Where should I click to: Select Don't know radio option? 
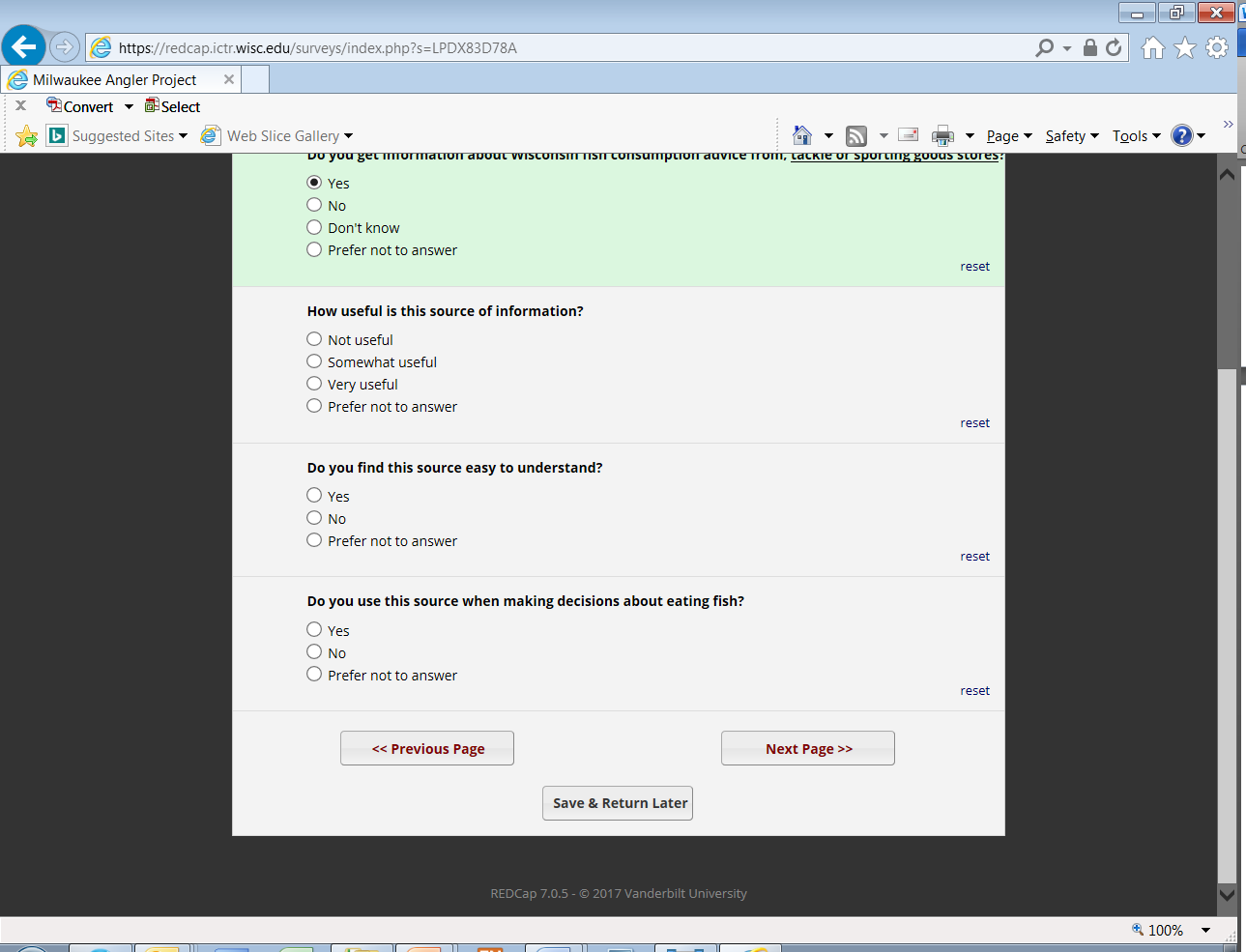click(314, 227)
